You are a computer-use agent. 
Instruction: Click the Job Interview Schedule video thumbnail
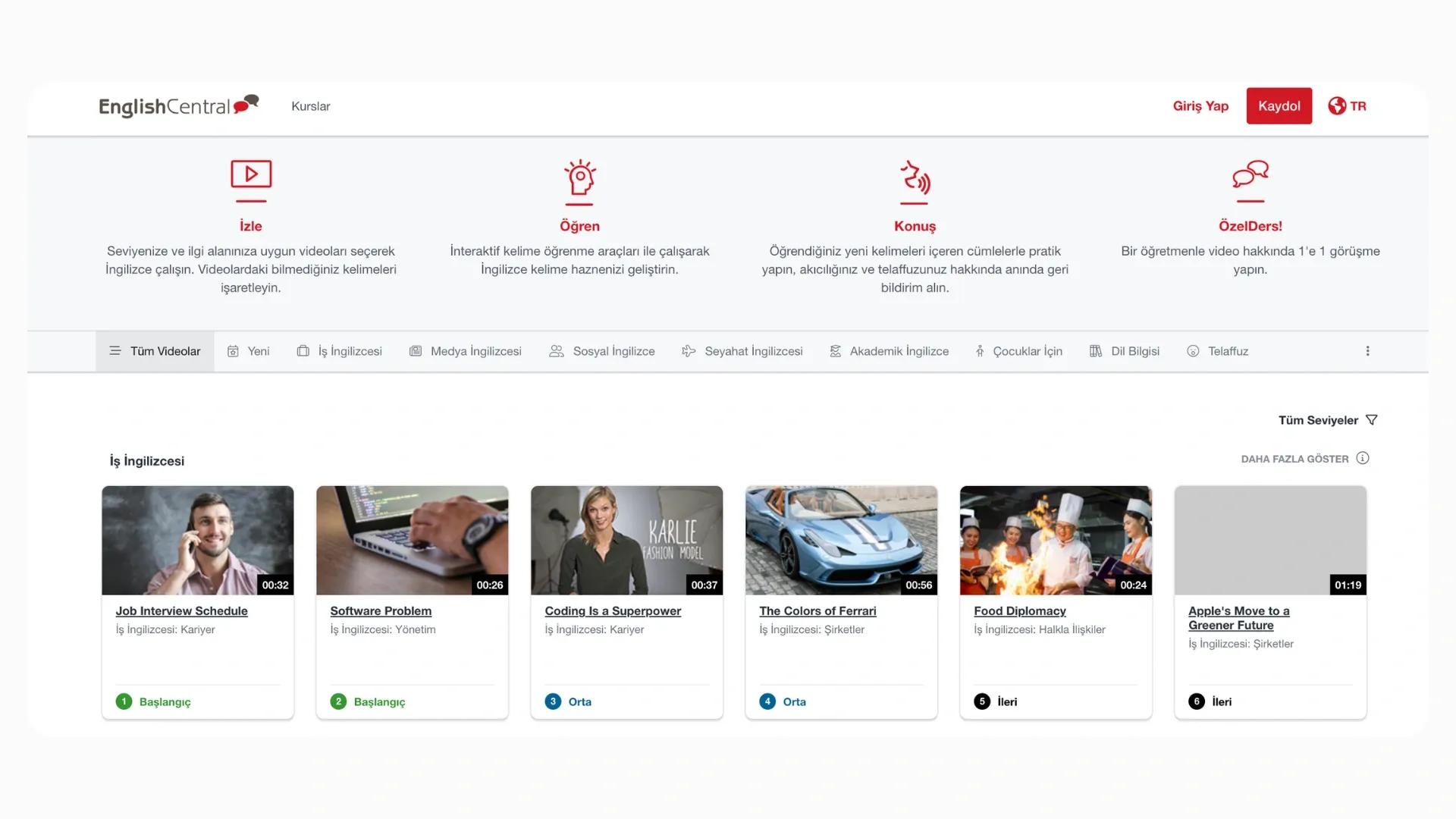[198, 540]
